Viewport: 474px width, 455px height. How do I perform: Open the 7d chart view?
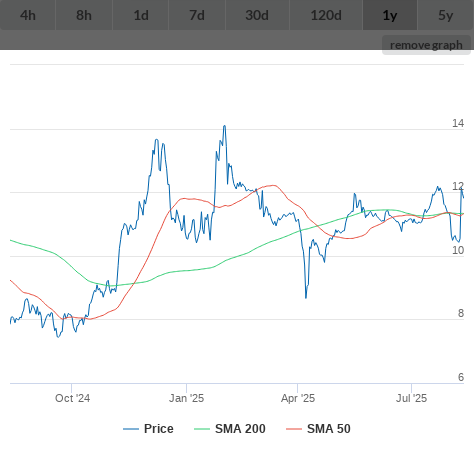point(197,15)
